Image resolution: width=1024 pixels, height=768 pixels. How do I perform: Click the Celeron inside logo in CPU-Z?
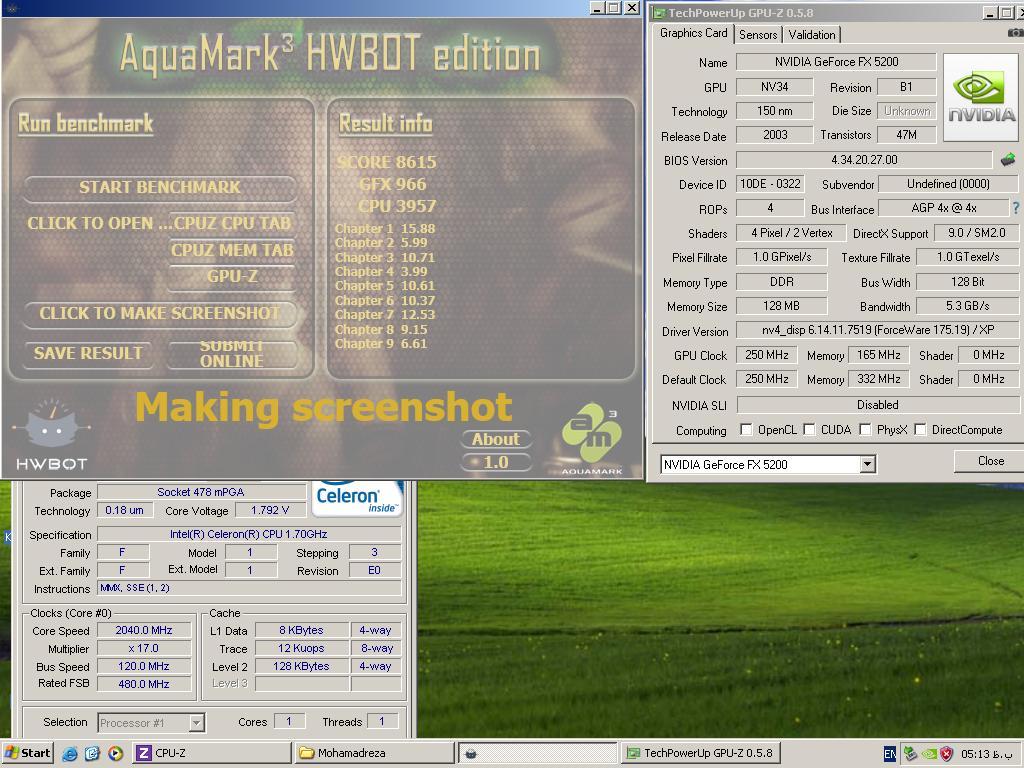tap(357, 499)
